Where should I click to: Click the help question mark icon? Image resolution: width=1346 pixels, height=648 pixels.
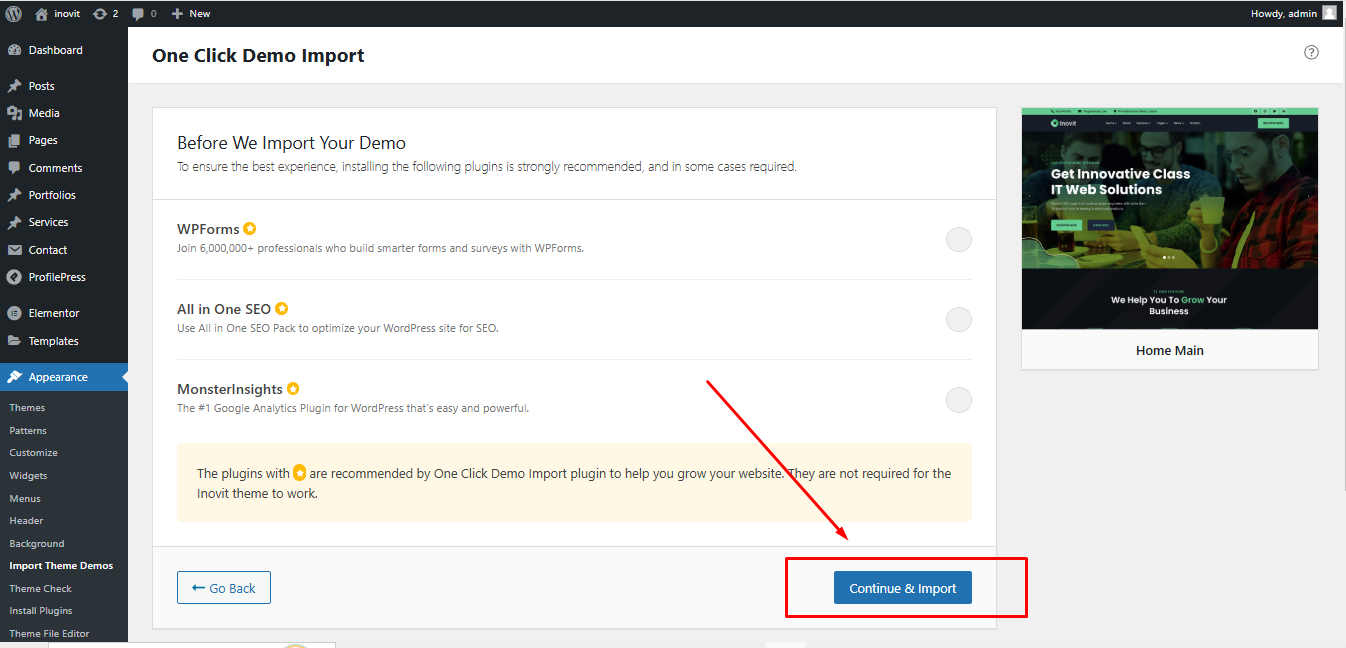coord(1312,52)
